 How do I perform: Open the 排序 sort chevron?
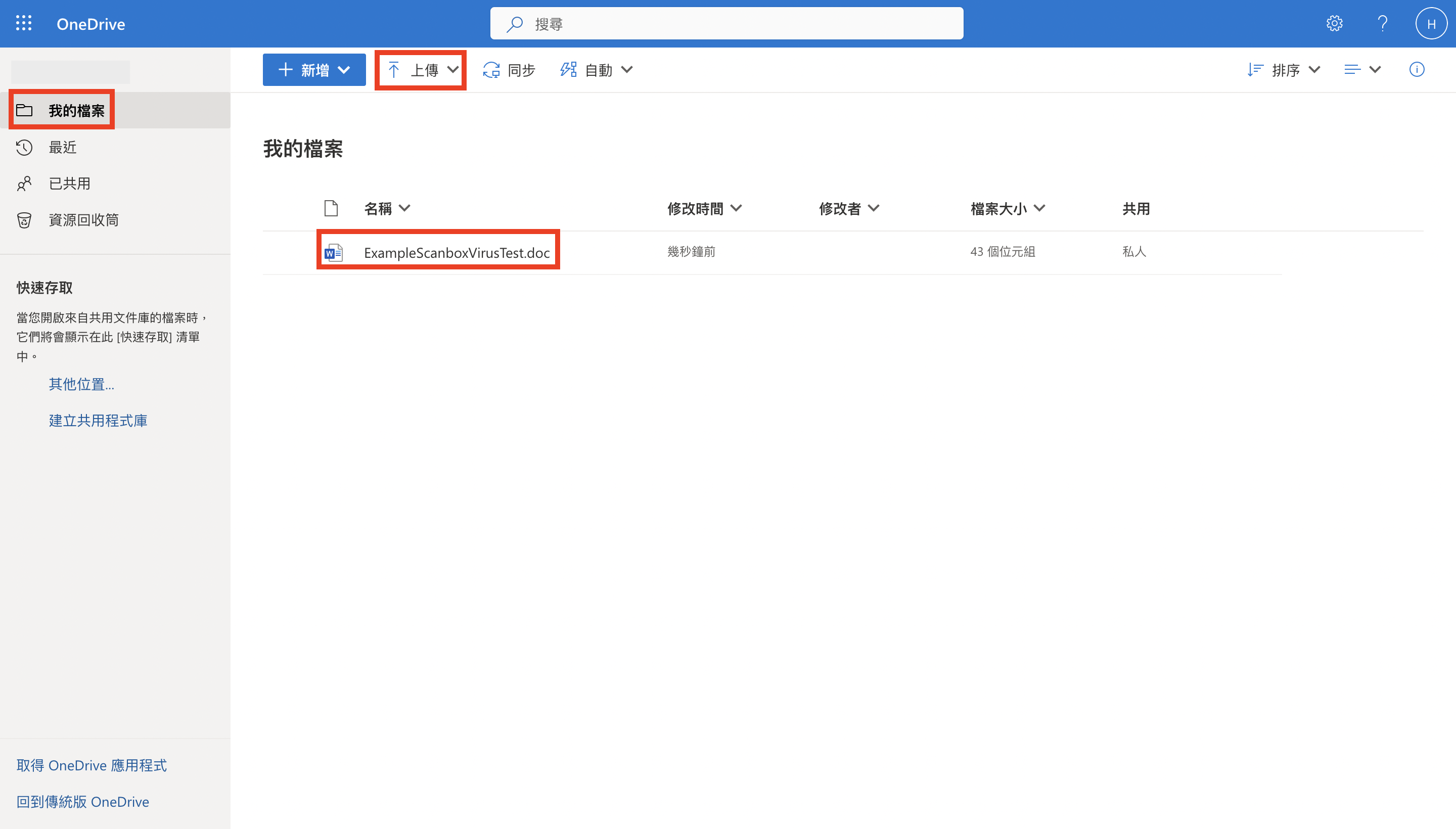point(1314,69)
